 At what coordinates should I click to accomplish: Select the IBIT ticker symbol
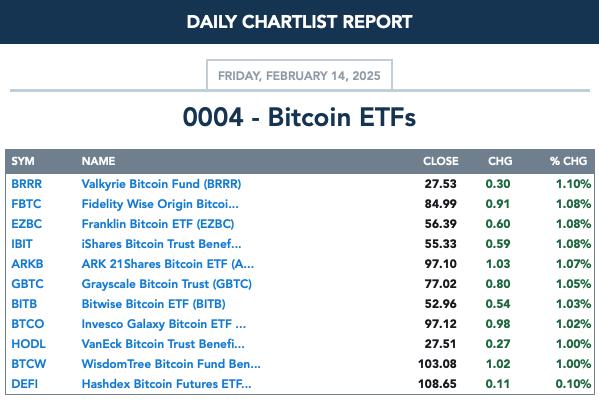pos(22,244)
